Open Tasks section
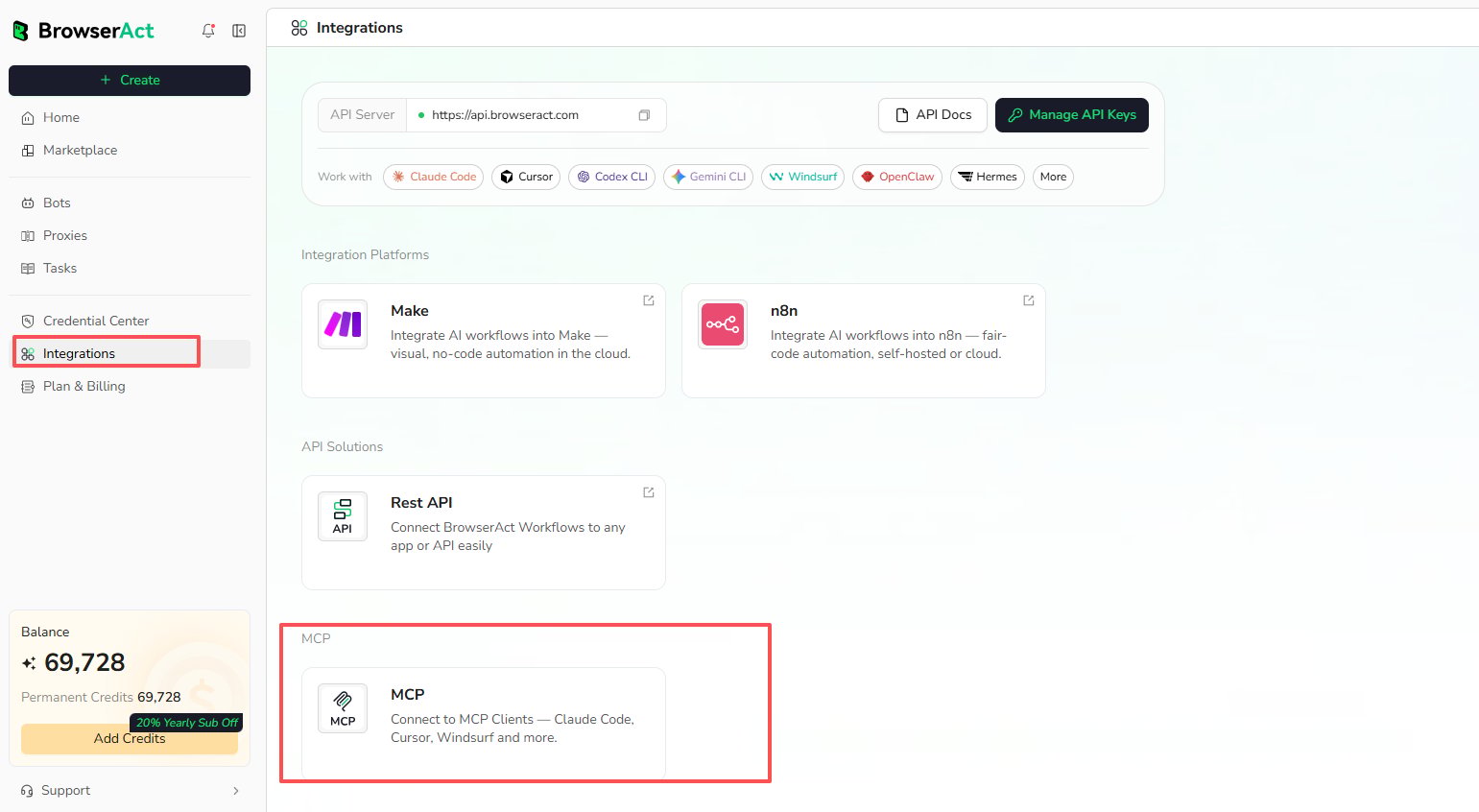Screen dimensions: 1479x812 pyautogui.click(x=130, y=268)
